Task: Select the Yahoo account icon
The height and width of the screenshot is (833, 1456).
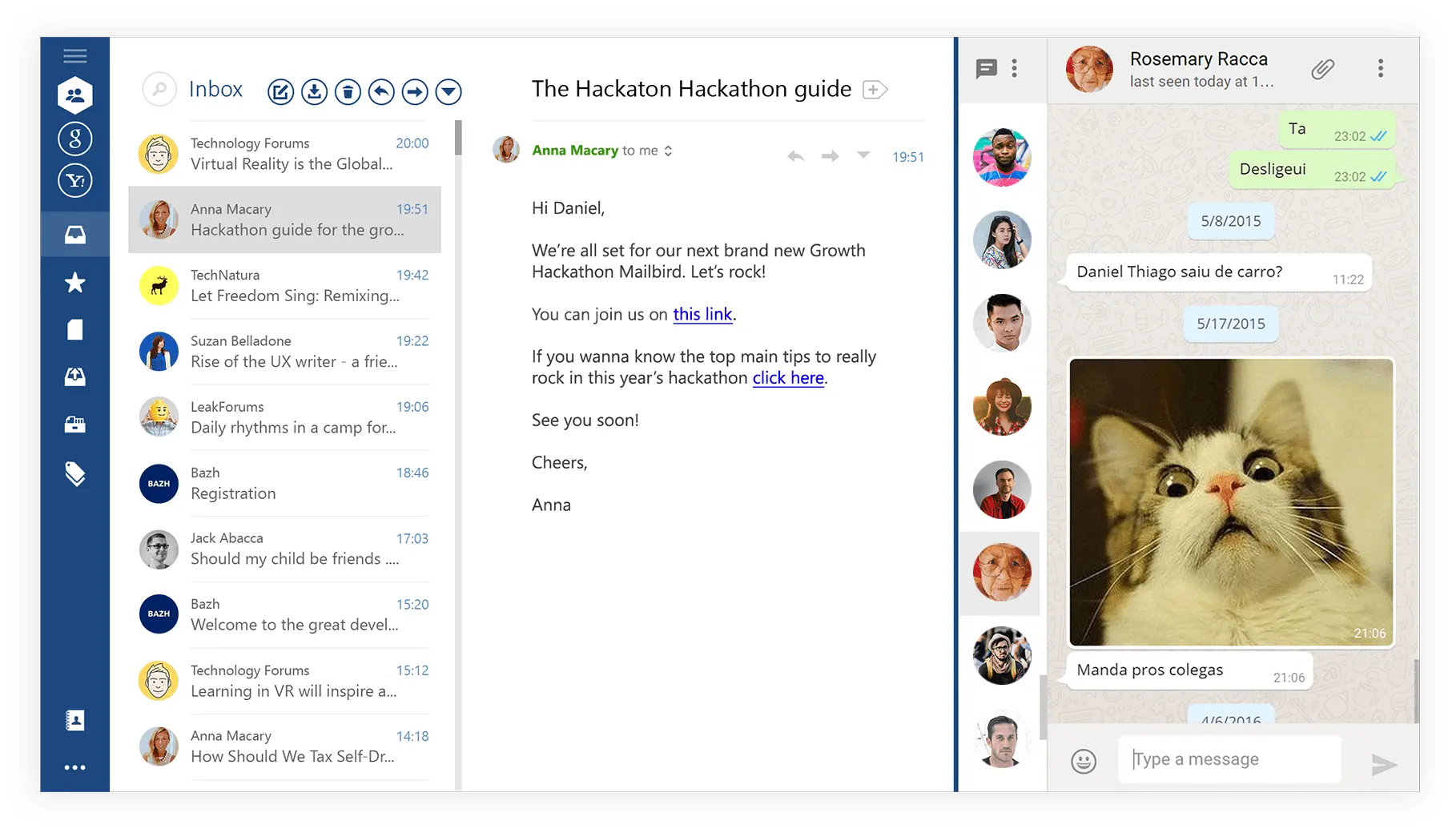Action: tap(74, 180)
